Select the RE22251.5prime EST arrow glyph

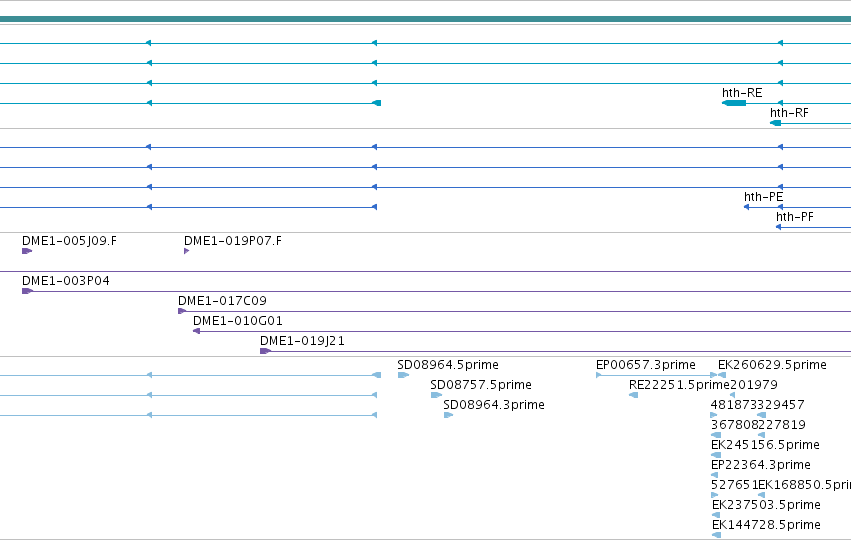point(633,395)
